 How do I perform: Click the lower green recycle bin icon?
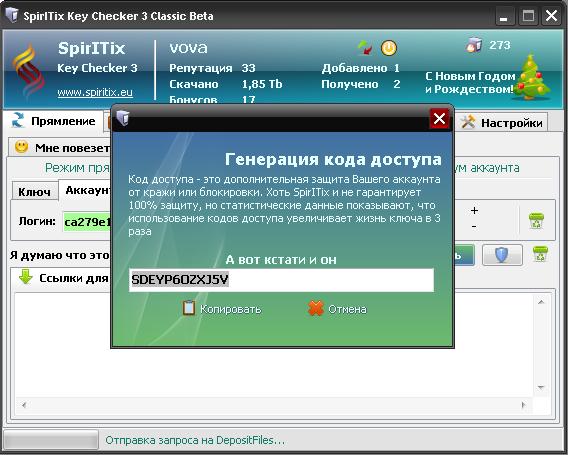[x=540, y=254]
